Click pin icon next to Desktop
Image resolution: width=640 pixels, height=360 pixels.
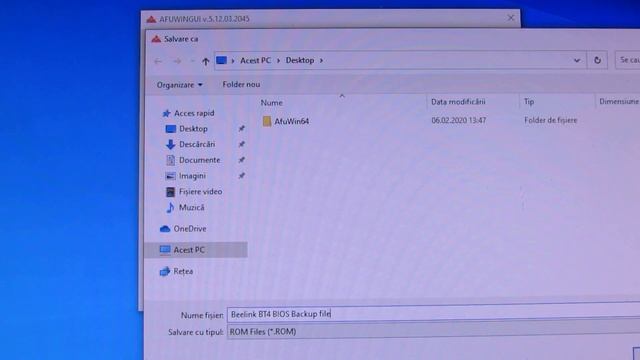coord(242,129)
